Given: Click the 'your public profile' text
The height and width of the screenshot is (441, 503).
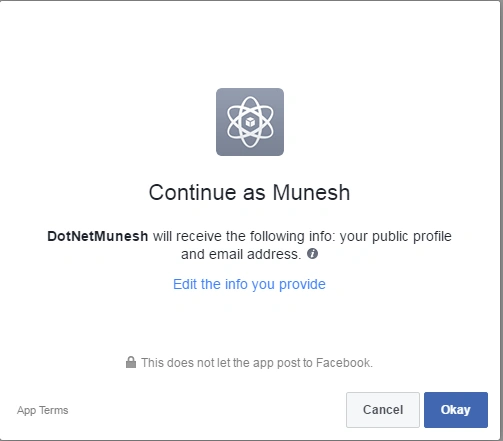Looking at the screenshot, I should [395, 237].
